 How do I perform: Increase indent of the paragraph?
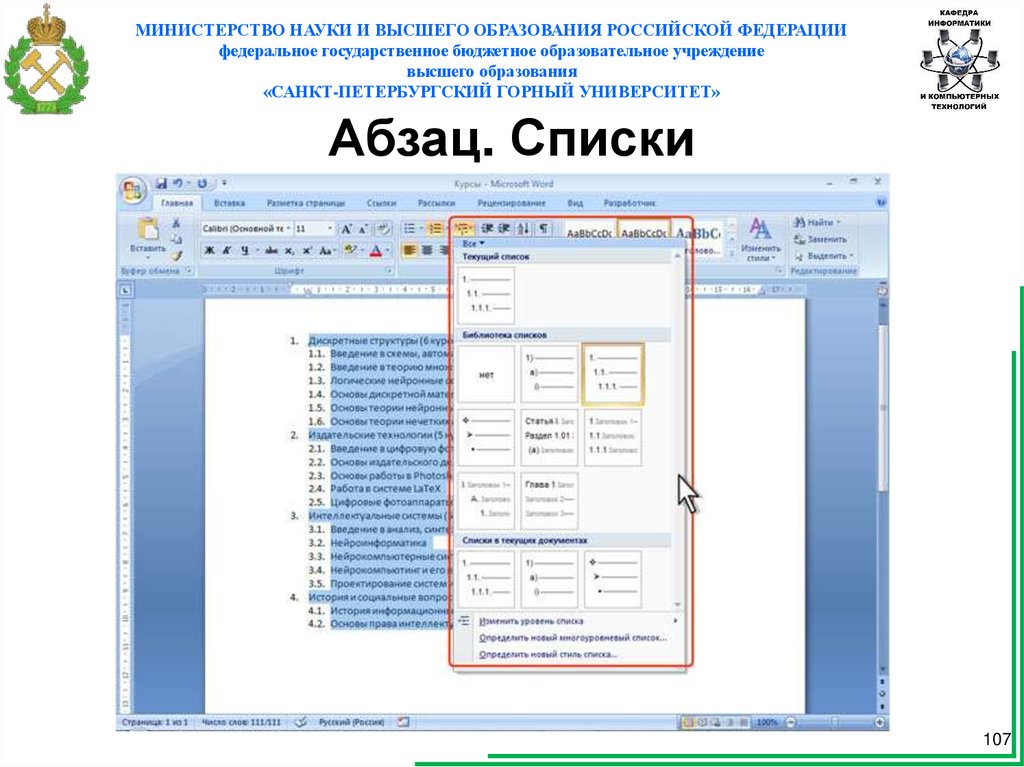tap(504, 229)
